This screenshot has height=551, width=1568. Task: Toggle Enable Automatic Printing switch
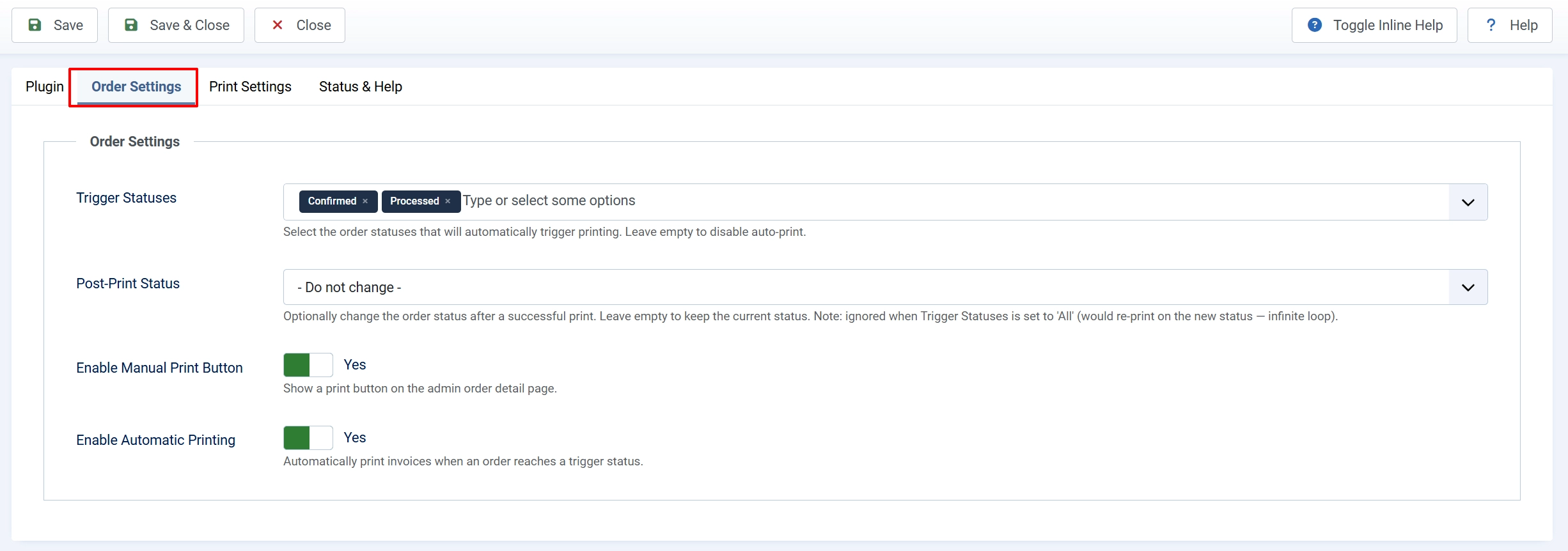pyautogui.click(x=308, y=438)
